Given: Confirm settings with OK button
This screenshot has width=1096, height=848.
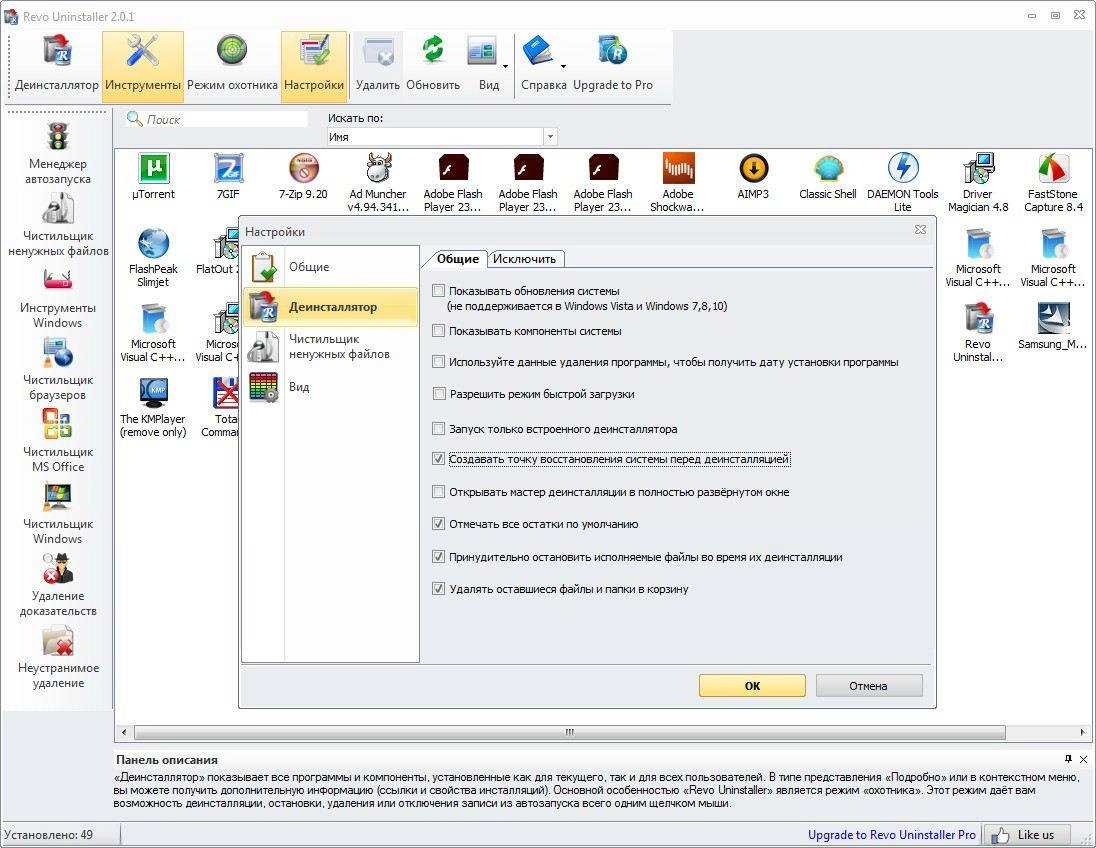Looking at the screenshot, I should 752,686.
